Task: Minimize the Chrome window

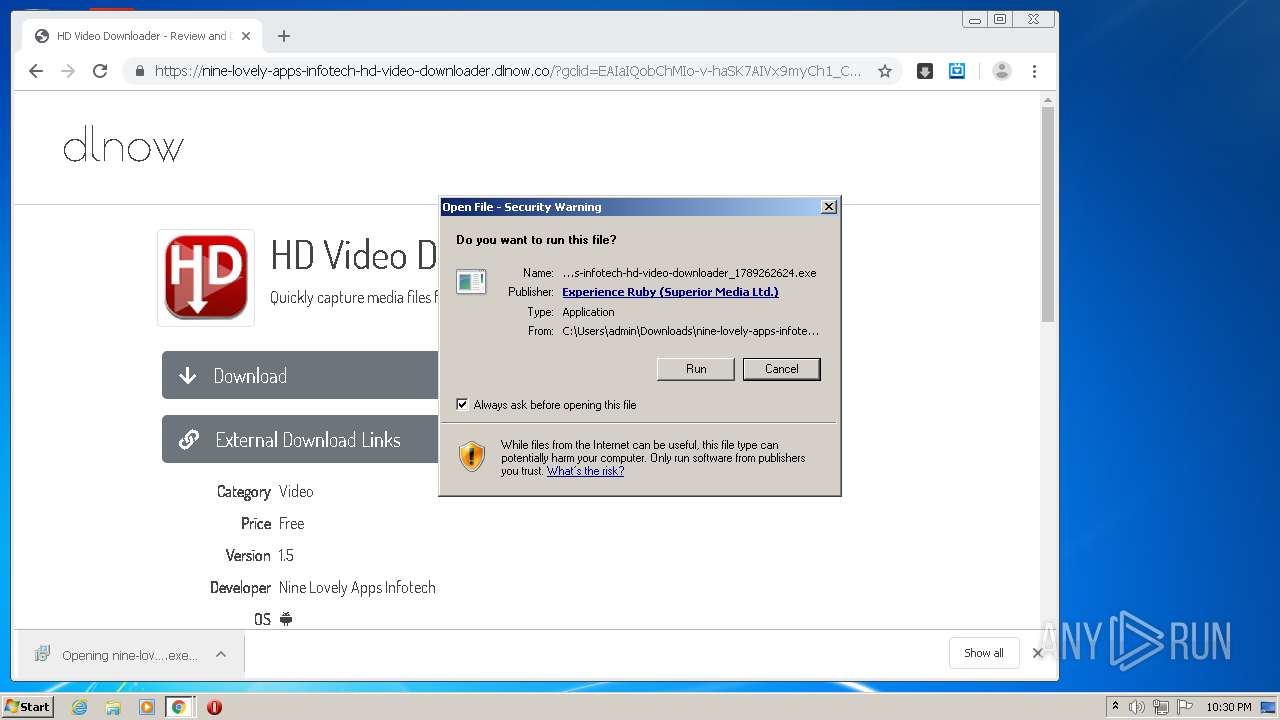Action: (975, 19)
